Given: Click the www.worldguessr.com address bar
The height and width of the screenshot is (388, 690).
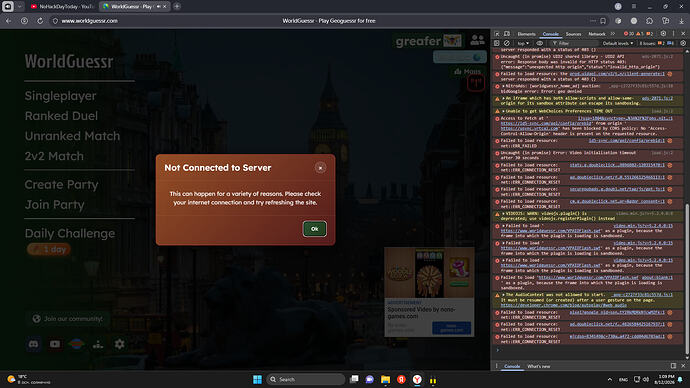Looking at the screenshot, I should [x=89, y=21].
